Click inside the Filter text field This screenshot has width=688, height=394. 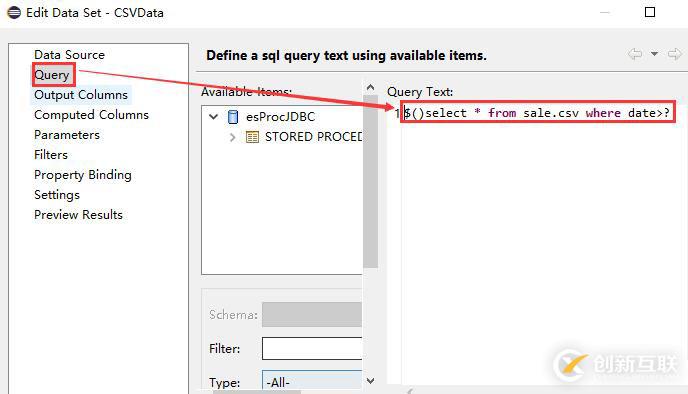click(x=312, y=348)
